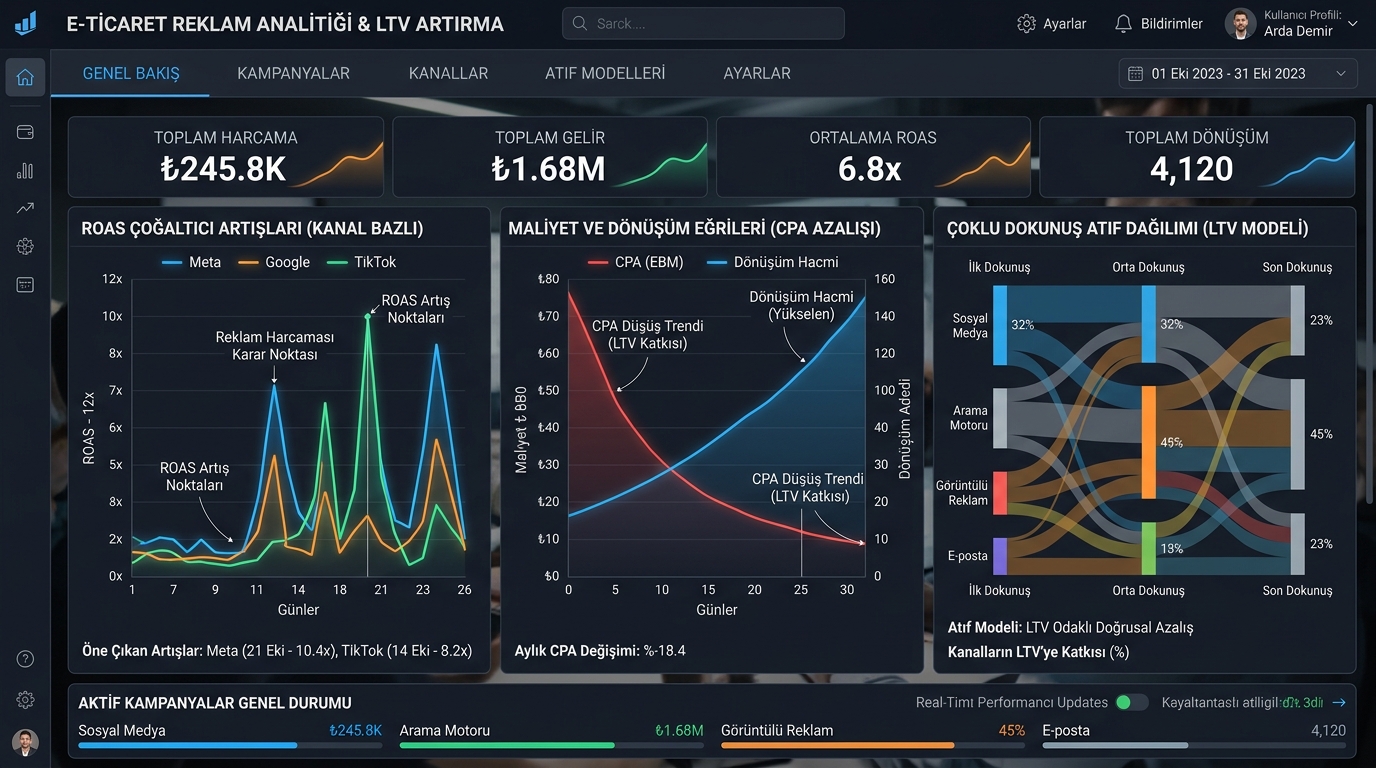The image size is (1376, 768).
Task: Click the "Aylık CPA Değişimi: %-18.4" text
Action: [600, 651]
